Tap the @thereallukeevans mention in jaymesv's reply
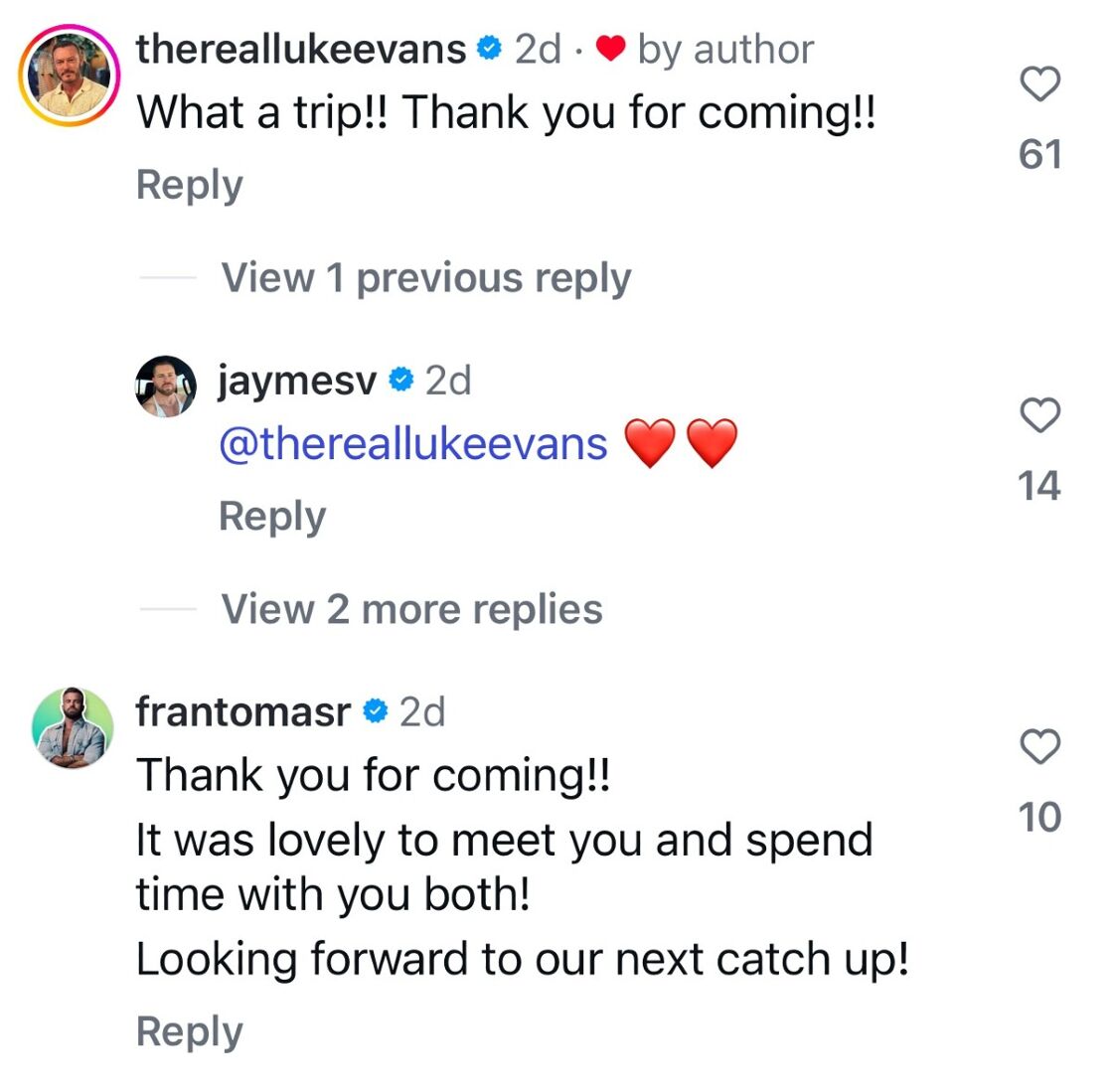This screenshot has width=1113, height=1092. [x=412, y=444]
